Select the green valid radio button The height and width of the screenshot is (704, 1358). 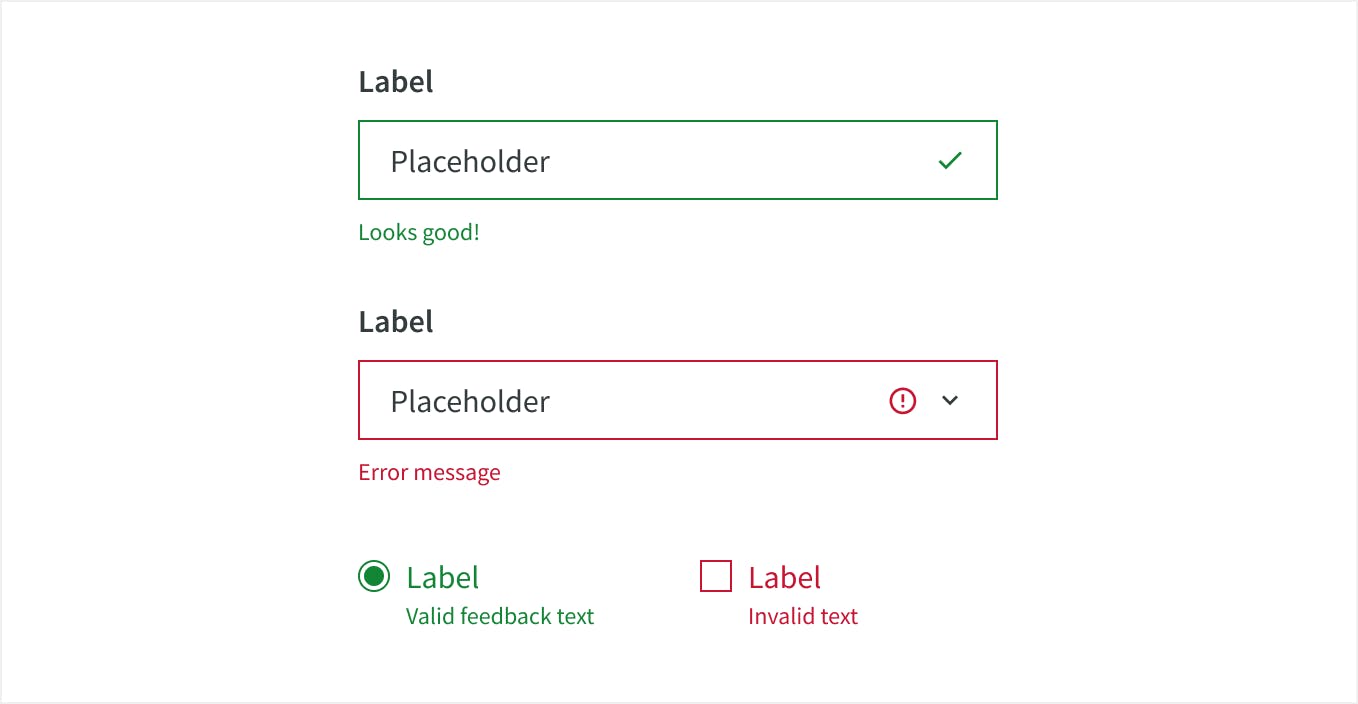click(374, 576)
